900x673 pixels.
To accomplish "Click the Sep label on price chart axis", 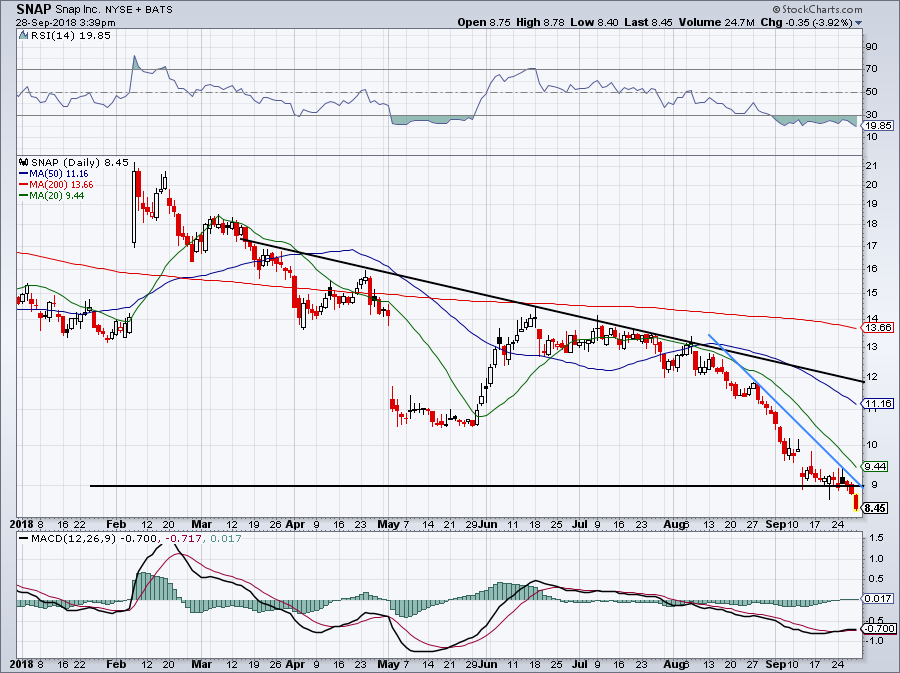I will (x=774, y=524).
